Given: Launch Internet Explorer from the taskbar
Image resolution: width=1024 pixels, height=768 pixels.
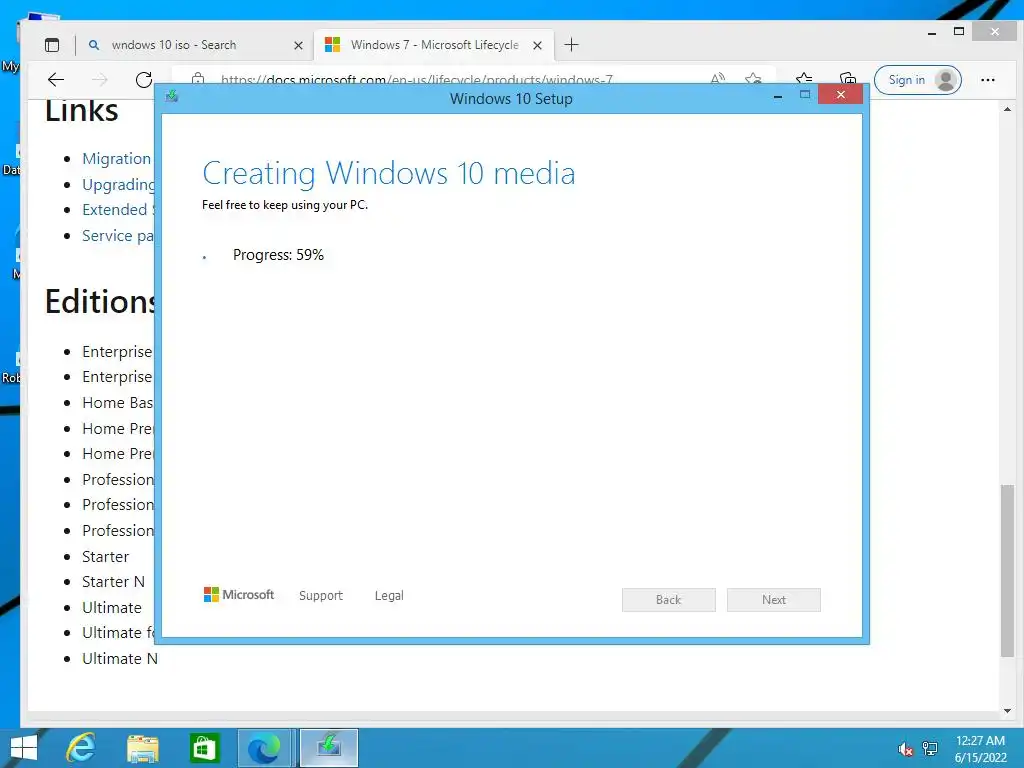Looking at the screenshot, I should (81, 748).
